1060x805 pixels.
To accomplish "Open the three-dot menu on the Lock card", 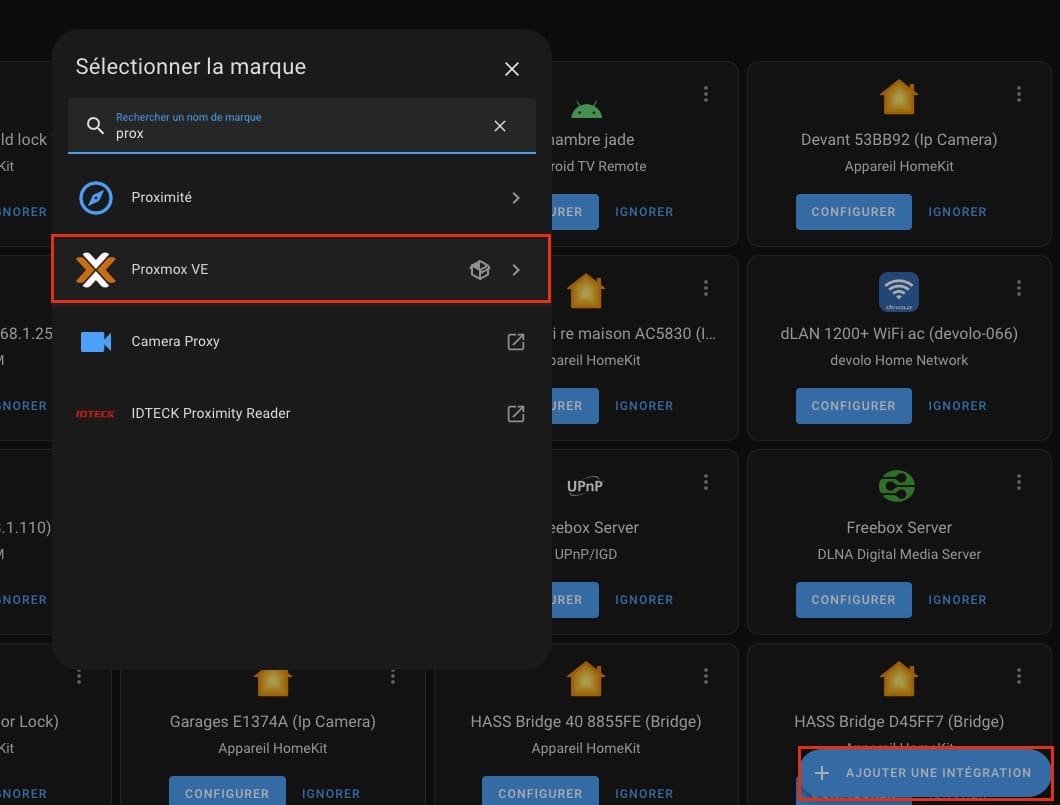I will click(79, 676).
